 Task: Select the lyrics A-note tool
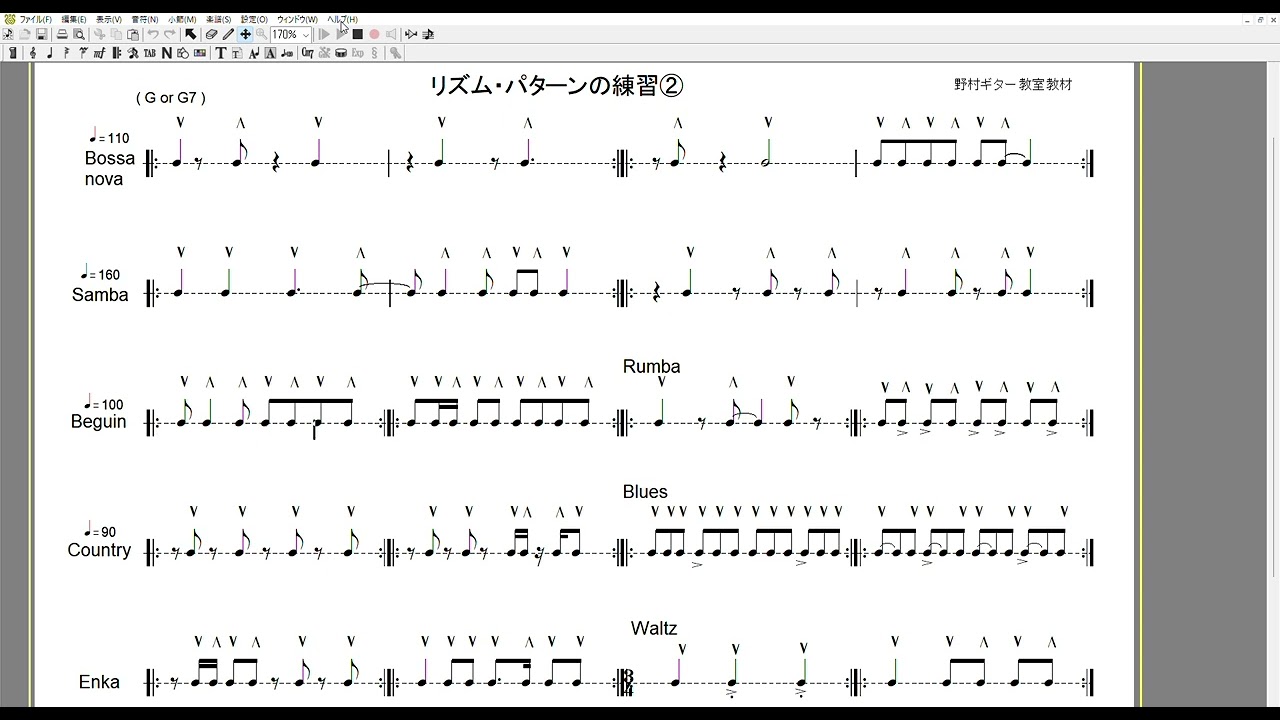click(x=254, y=53)
